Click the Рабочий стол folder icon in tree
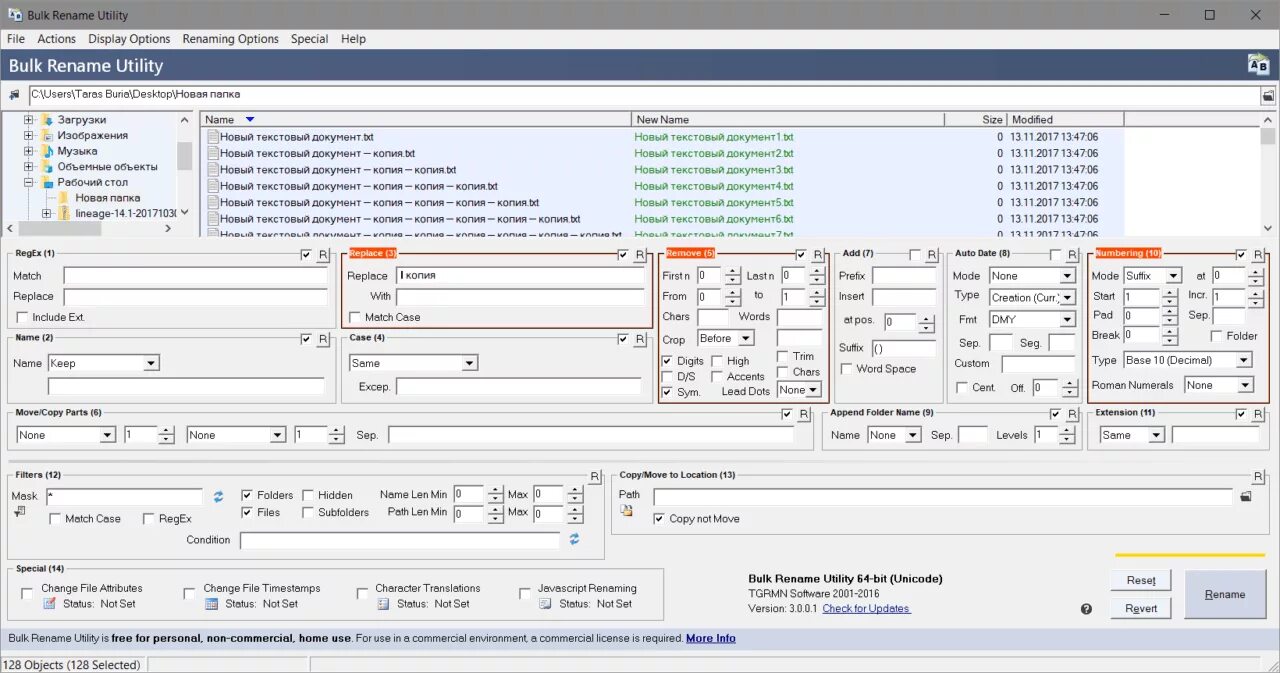 coord(47,182)
